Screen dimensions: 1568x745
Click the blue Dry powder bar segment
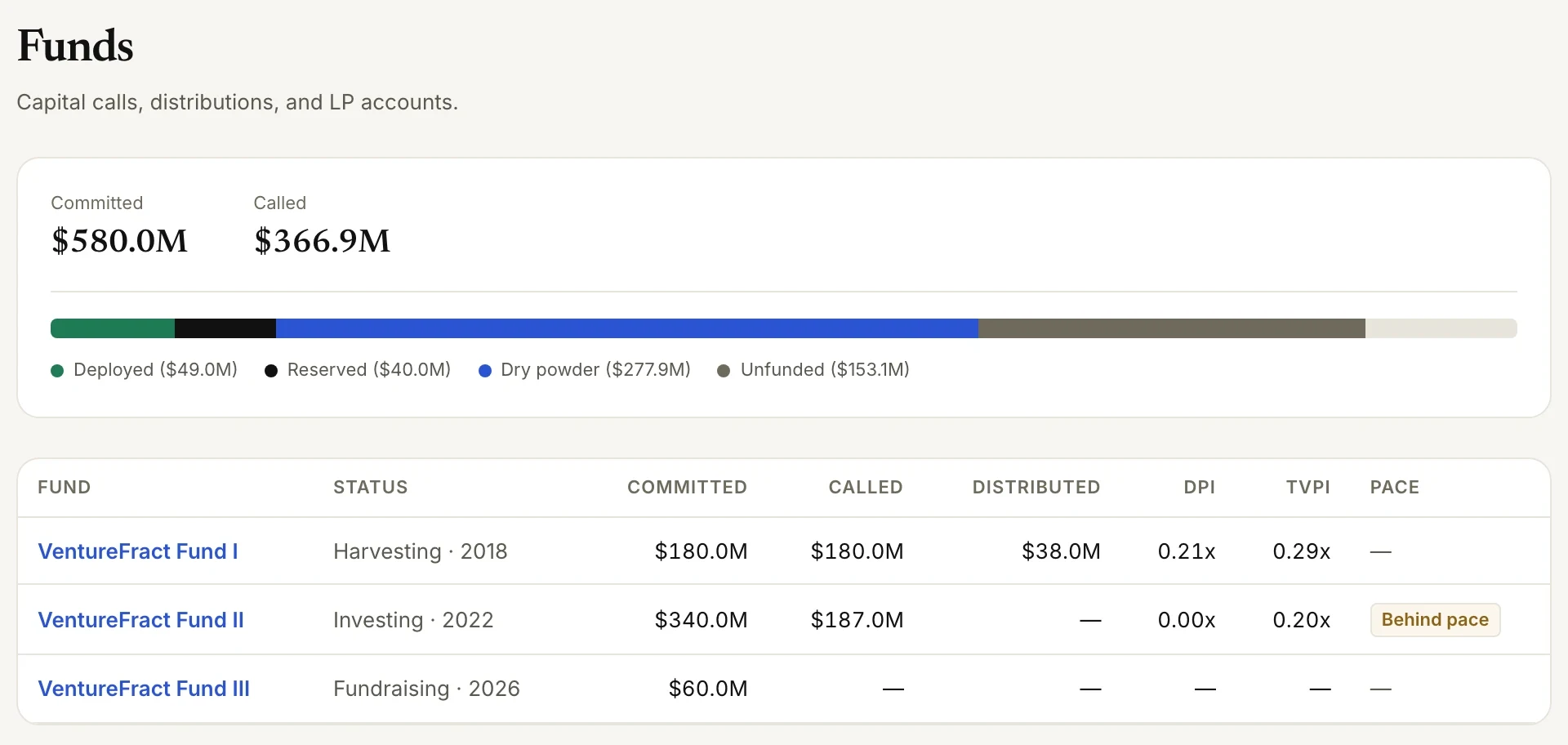[627, 328]
